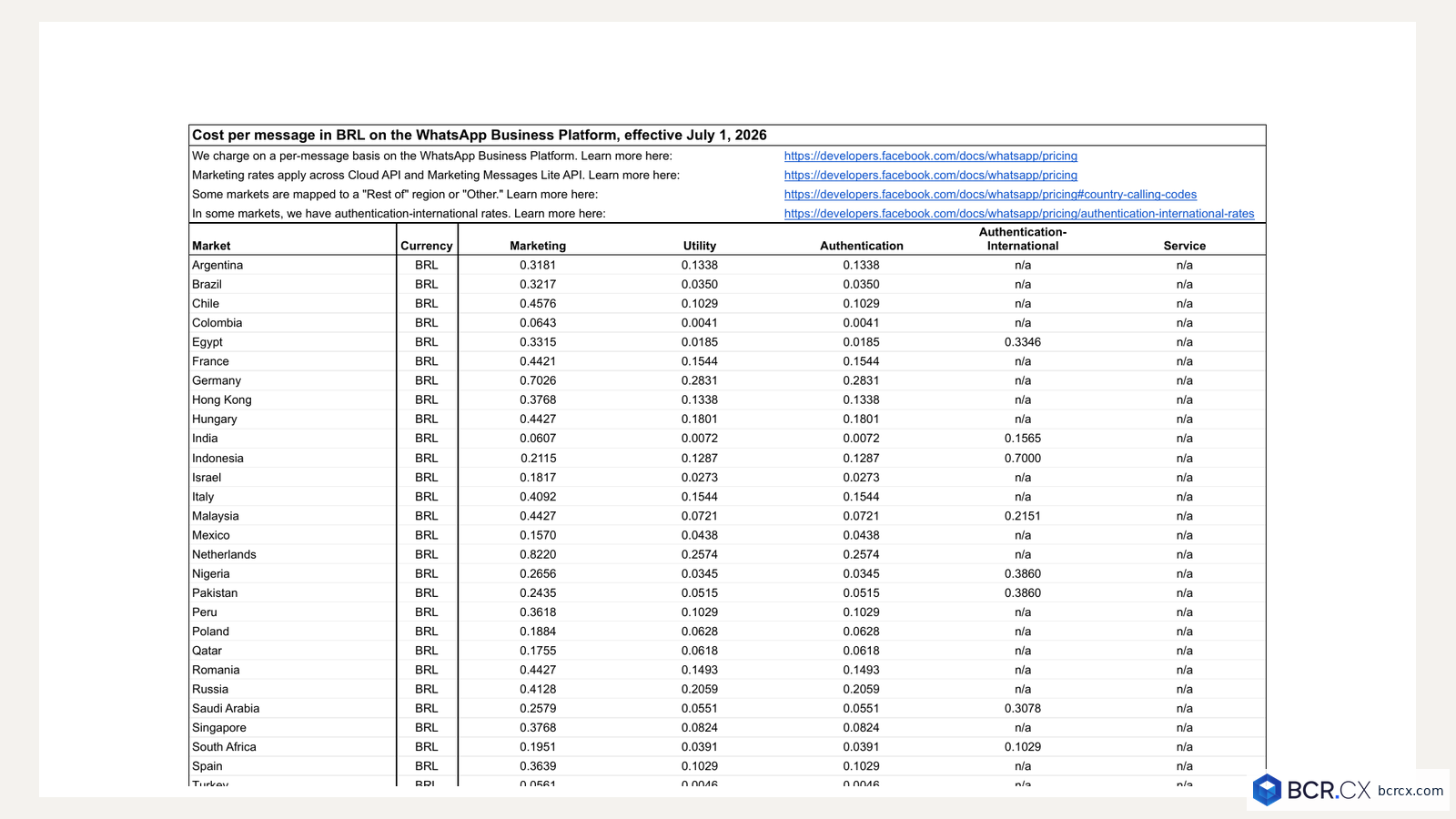Click Colombia's utility rate 0.0041
Viewport: 1456px width, 819px height.
click(x=700, y=322)
